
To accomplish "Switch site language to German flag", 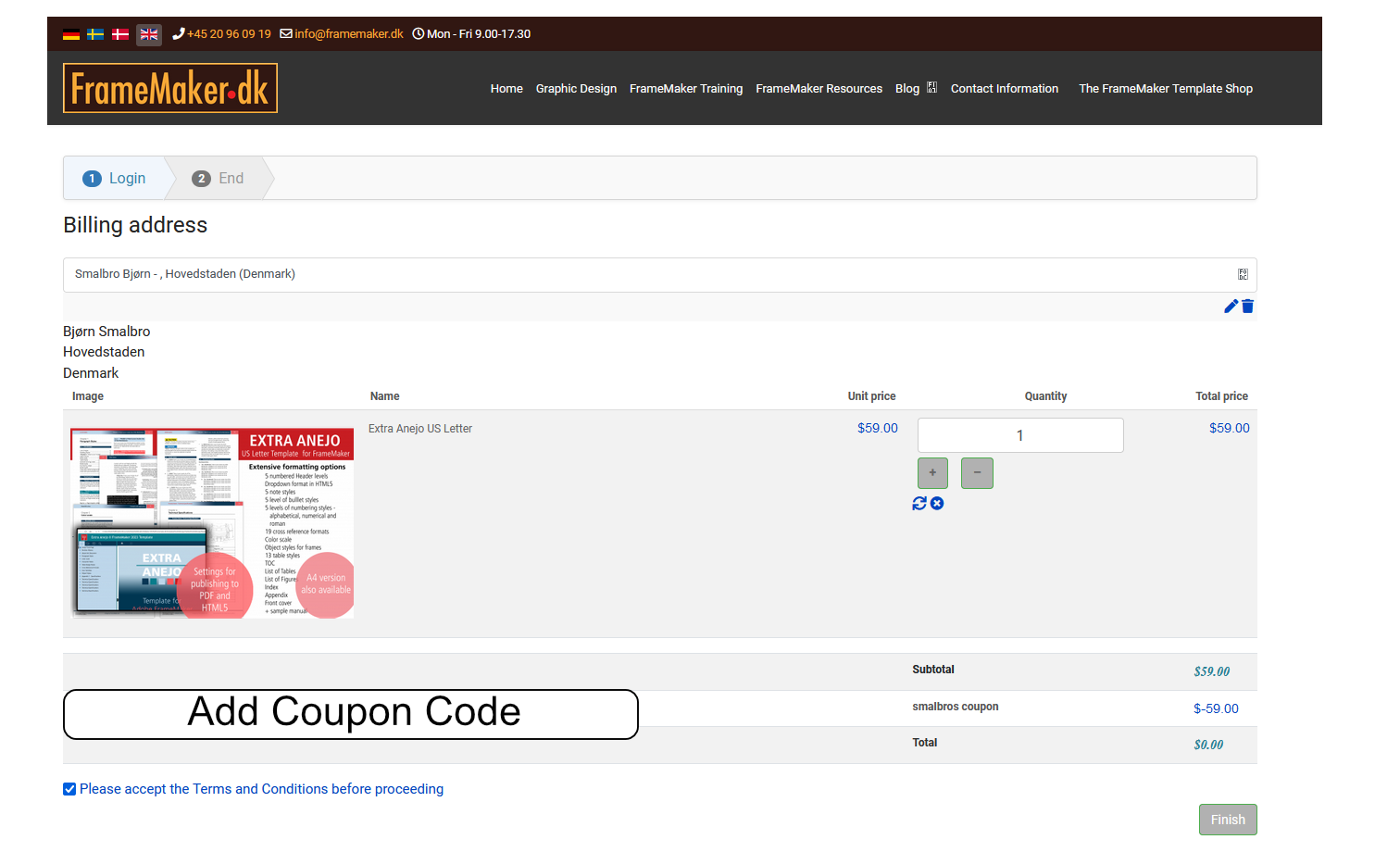I will (71, 34).
